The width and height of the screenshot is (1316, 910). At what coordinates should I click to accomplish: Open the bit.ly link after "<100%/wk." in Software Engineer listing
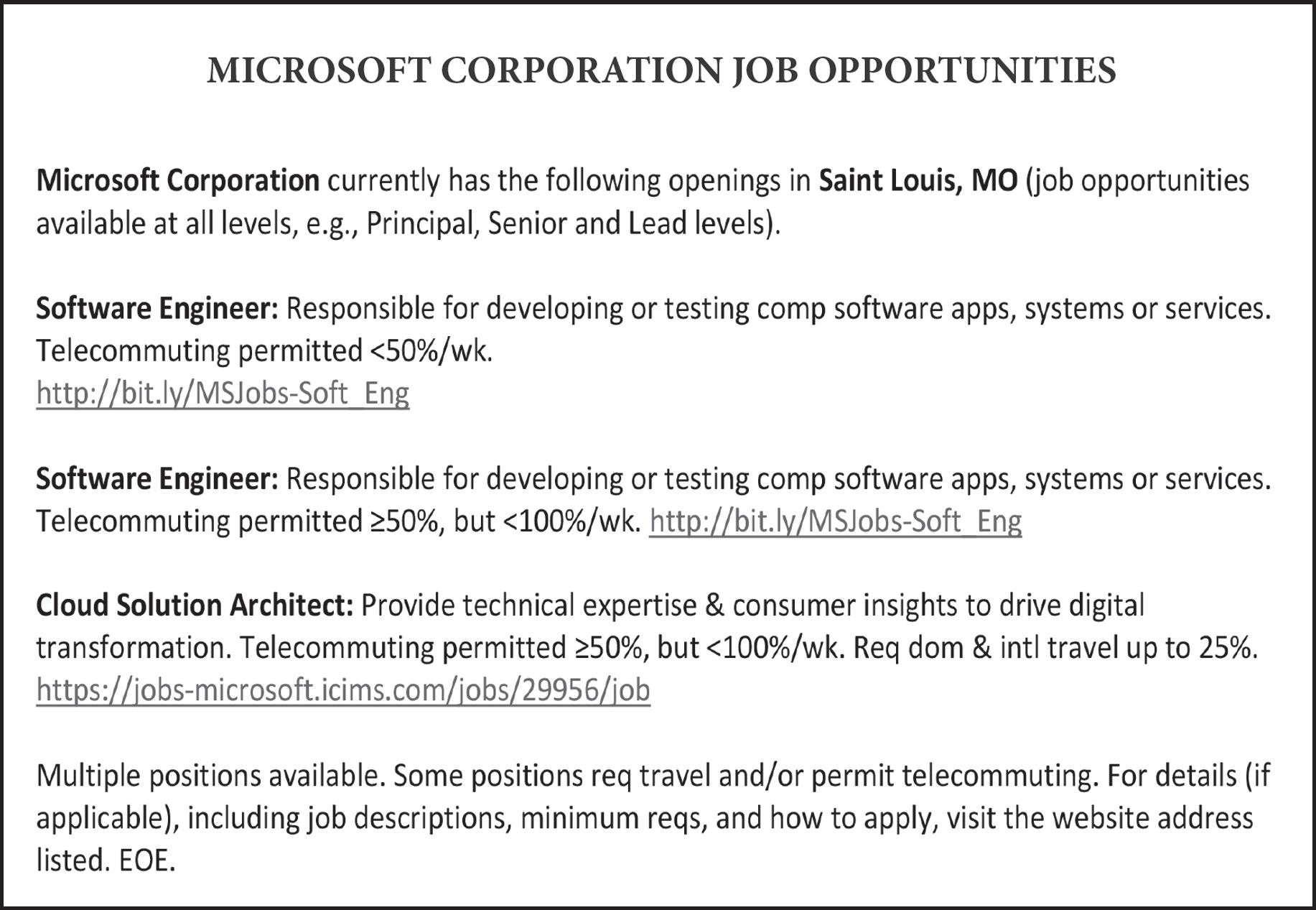tap(835, 521)
